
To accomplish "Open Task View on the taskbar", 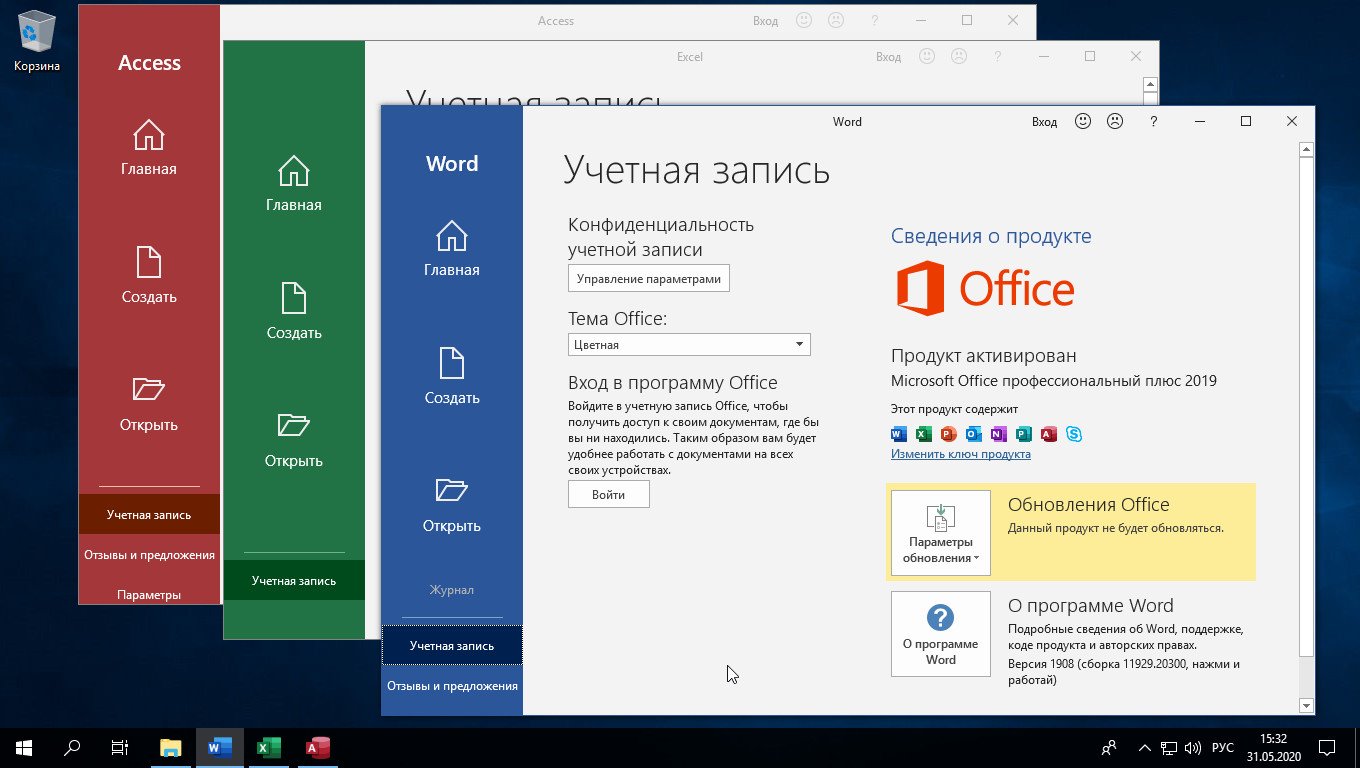I will [120, 747].
